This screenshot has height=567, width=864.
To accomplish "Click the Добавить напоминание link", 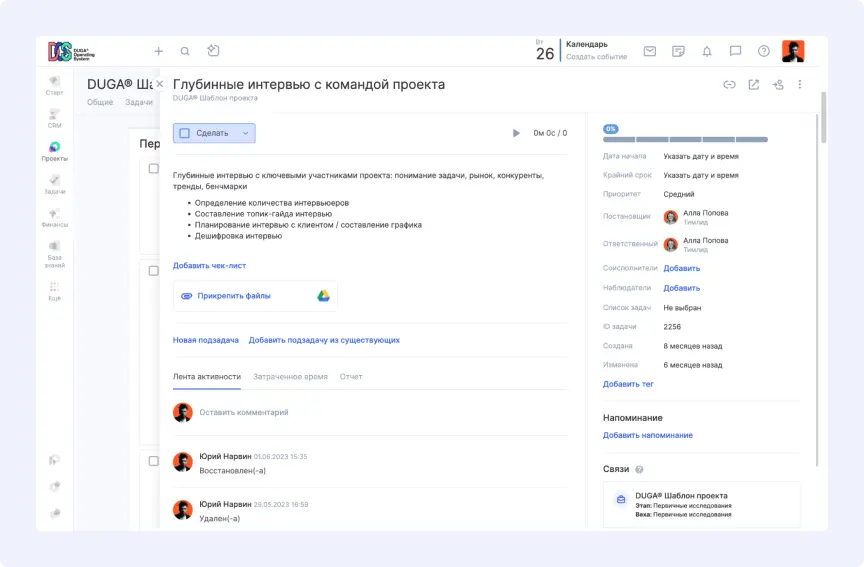I will pos(647,435).
